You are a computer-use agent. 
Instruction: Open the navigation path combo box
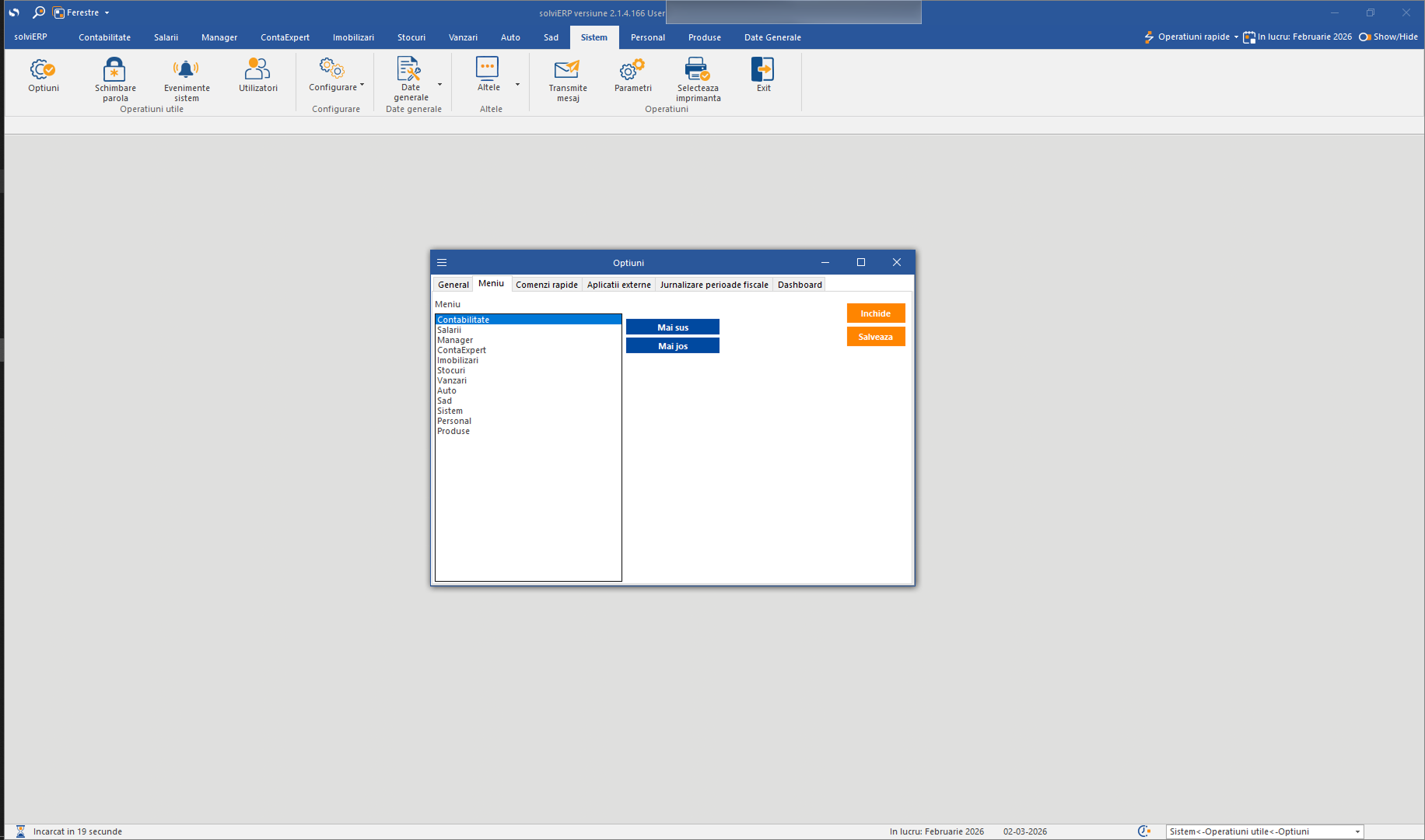(1357, 831)
